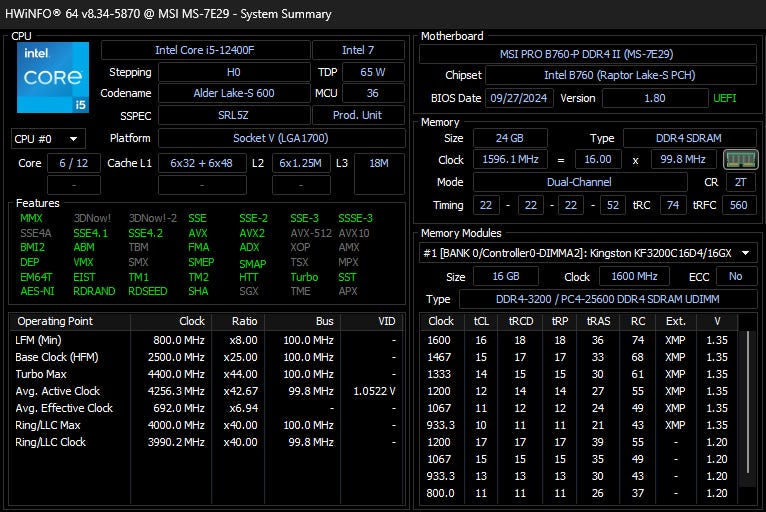This screenshot has height=512, width=766.
Task: Click the green UEFI label
Action: [724, 98]
